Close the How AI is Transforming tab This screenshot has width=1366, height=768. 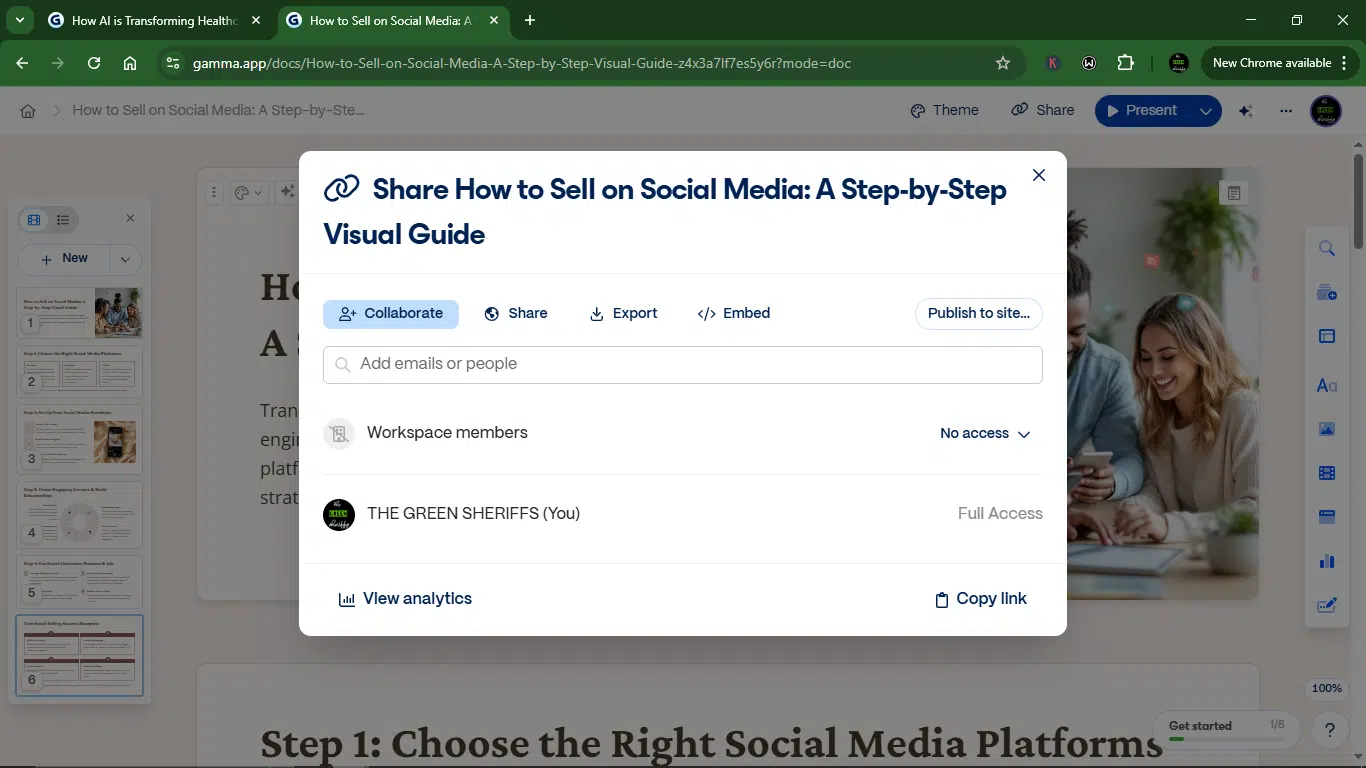(x=257, y=20)
